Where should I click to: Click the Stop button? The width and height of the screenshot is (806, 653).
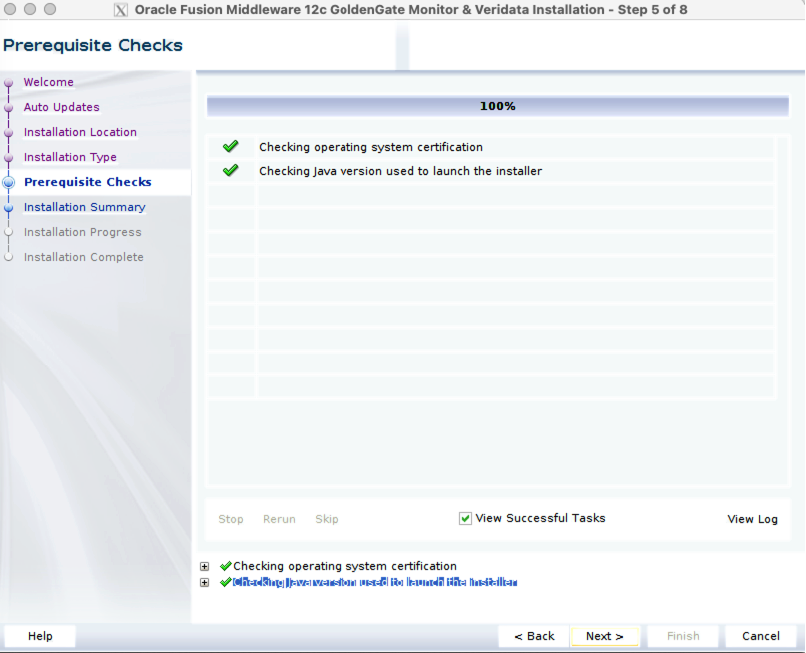click(231, 519)
